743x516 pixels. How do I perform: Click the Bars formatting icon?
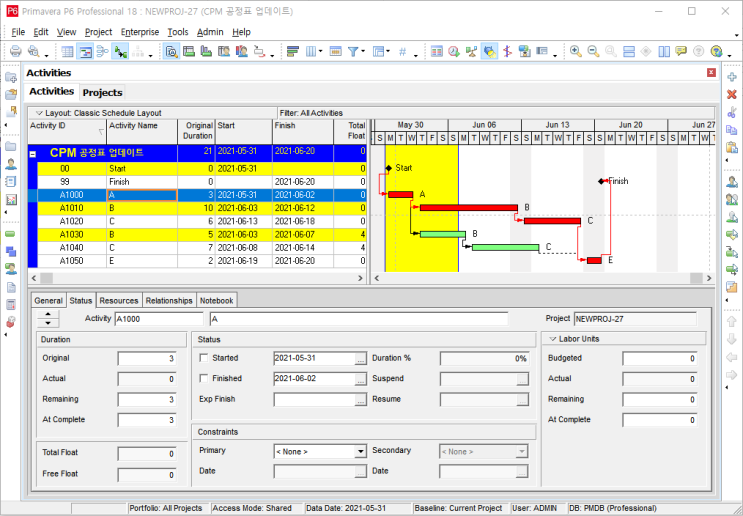pyautogui.click(x=293, y=51)
